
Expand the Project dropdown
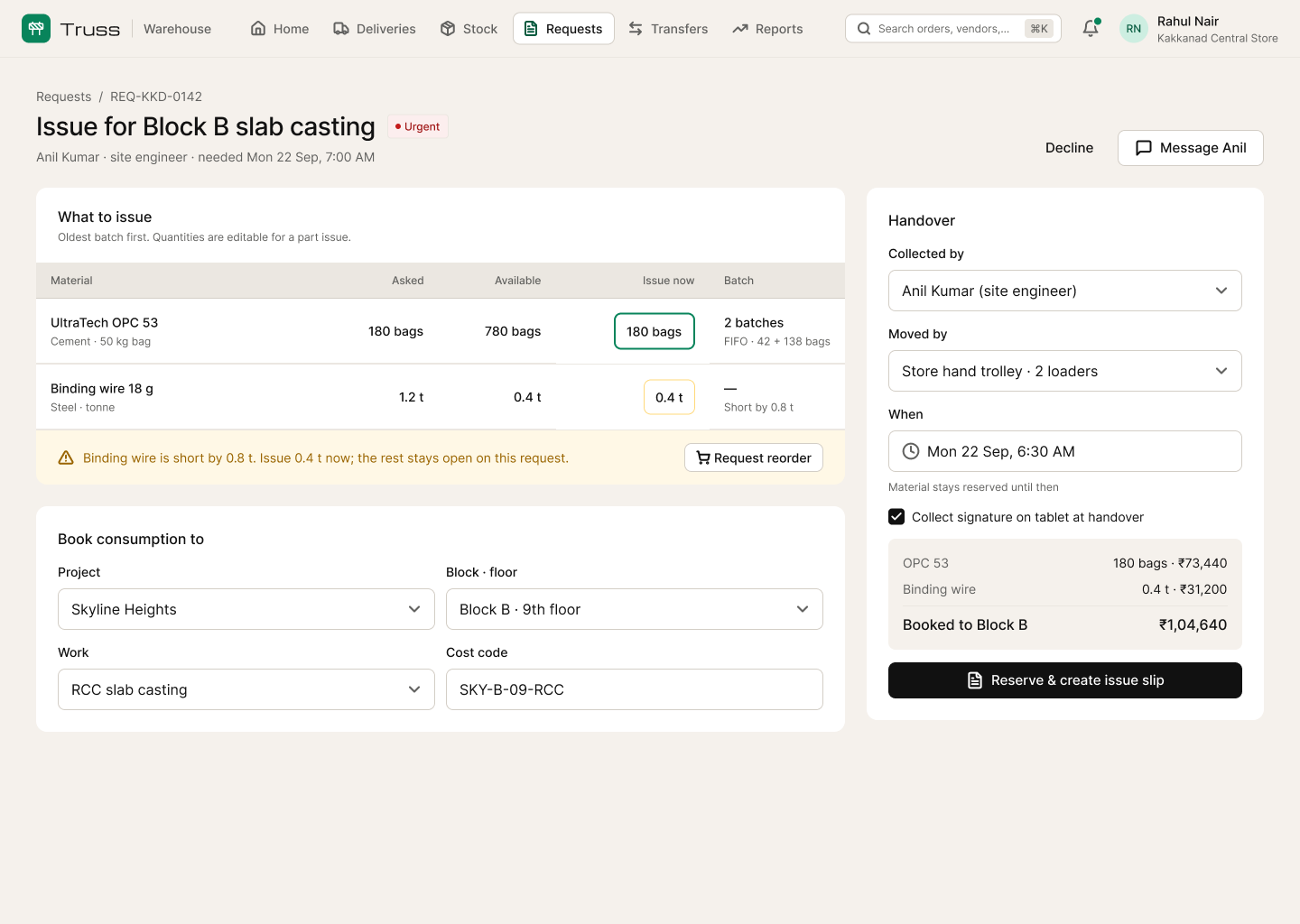246,609
